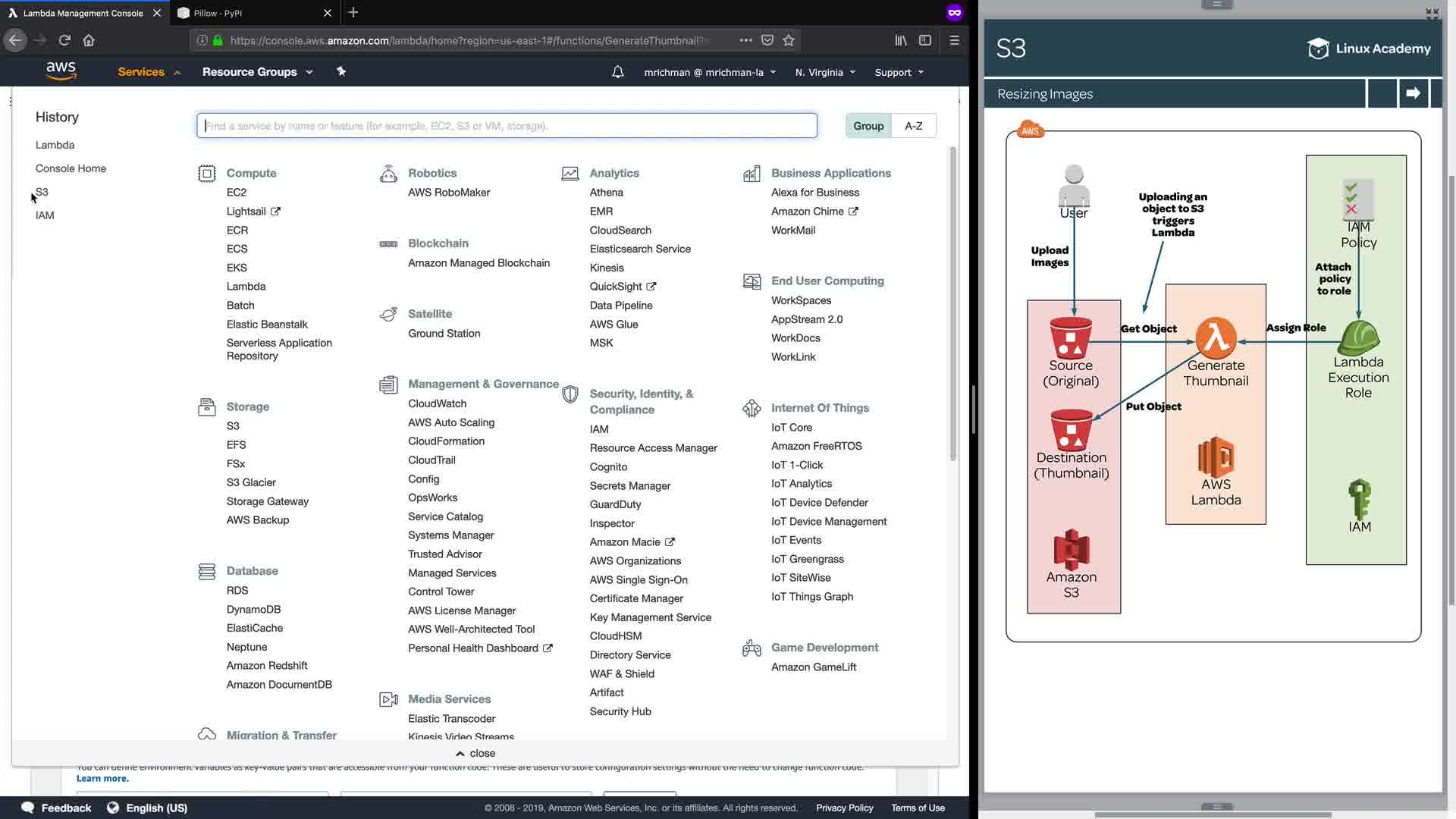Open the N. Virginia region dropdown
Screen dimensions: 1456x819
825,73
